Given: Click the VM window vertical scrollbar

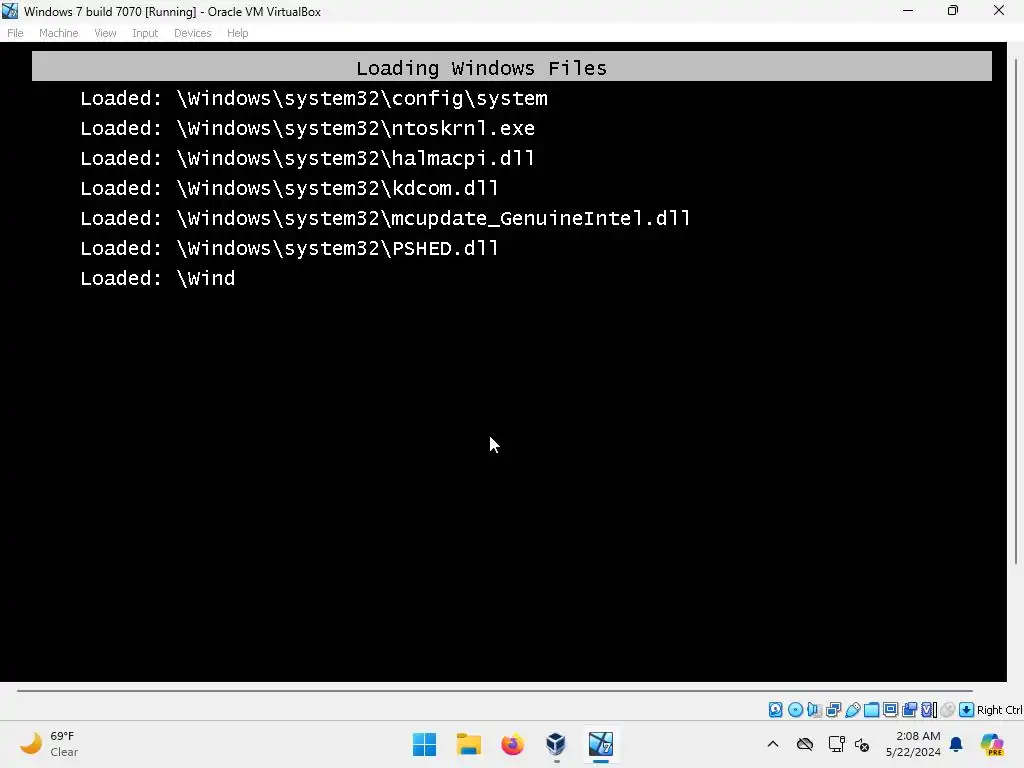Looking at the screenshot, I should 1016,312.
